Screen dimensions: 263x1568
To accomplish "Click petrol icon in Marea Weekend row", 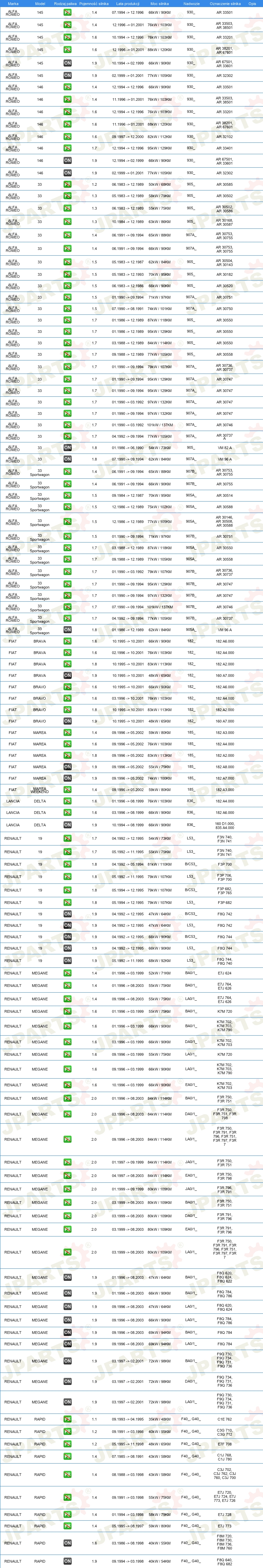I will [x=68, y=789].
